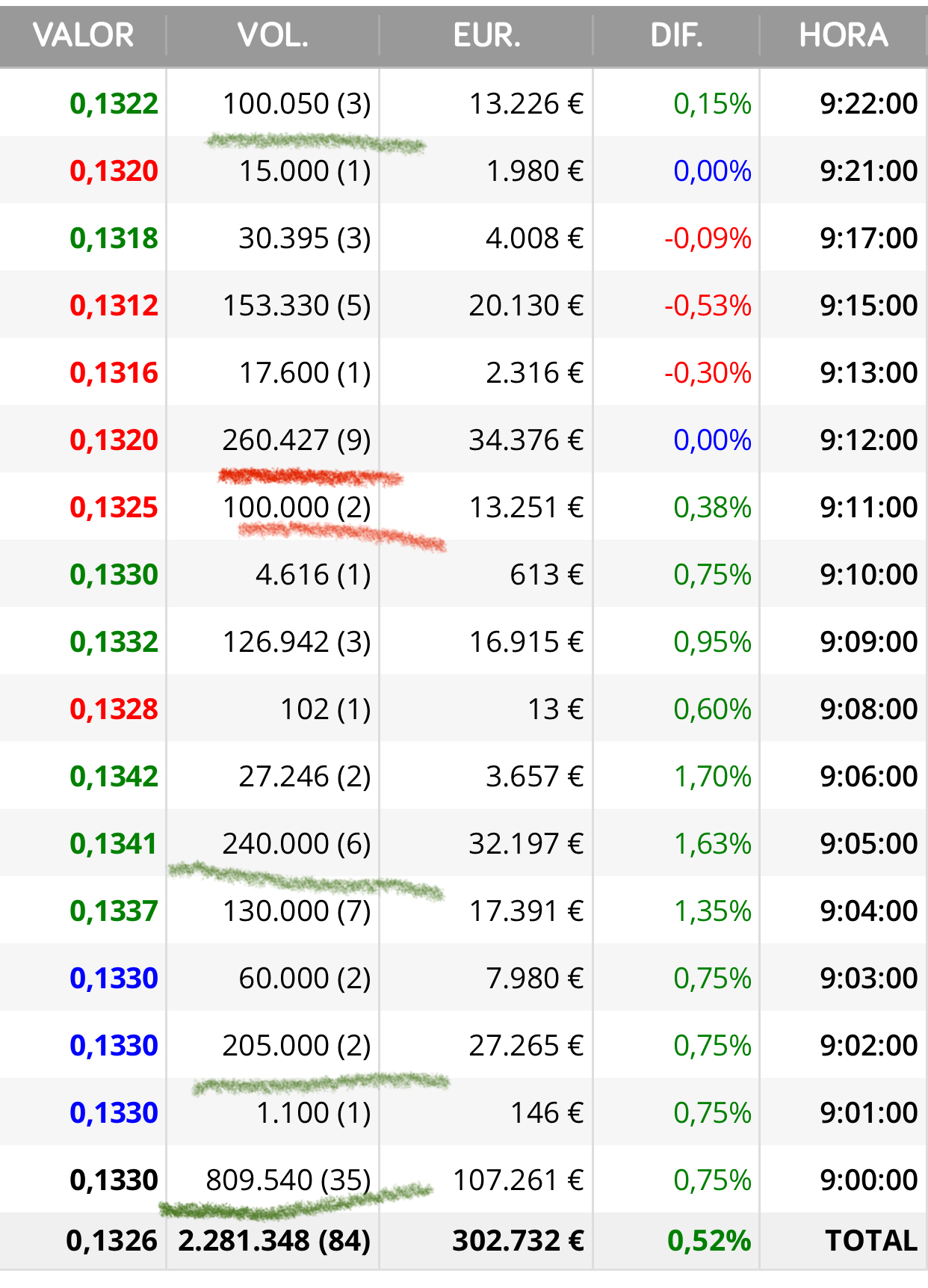Screen dimensions: 928x1288
Task: Select total volume 2.281.348 (84)
Action: coord(274,1241)
